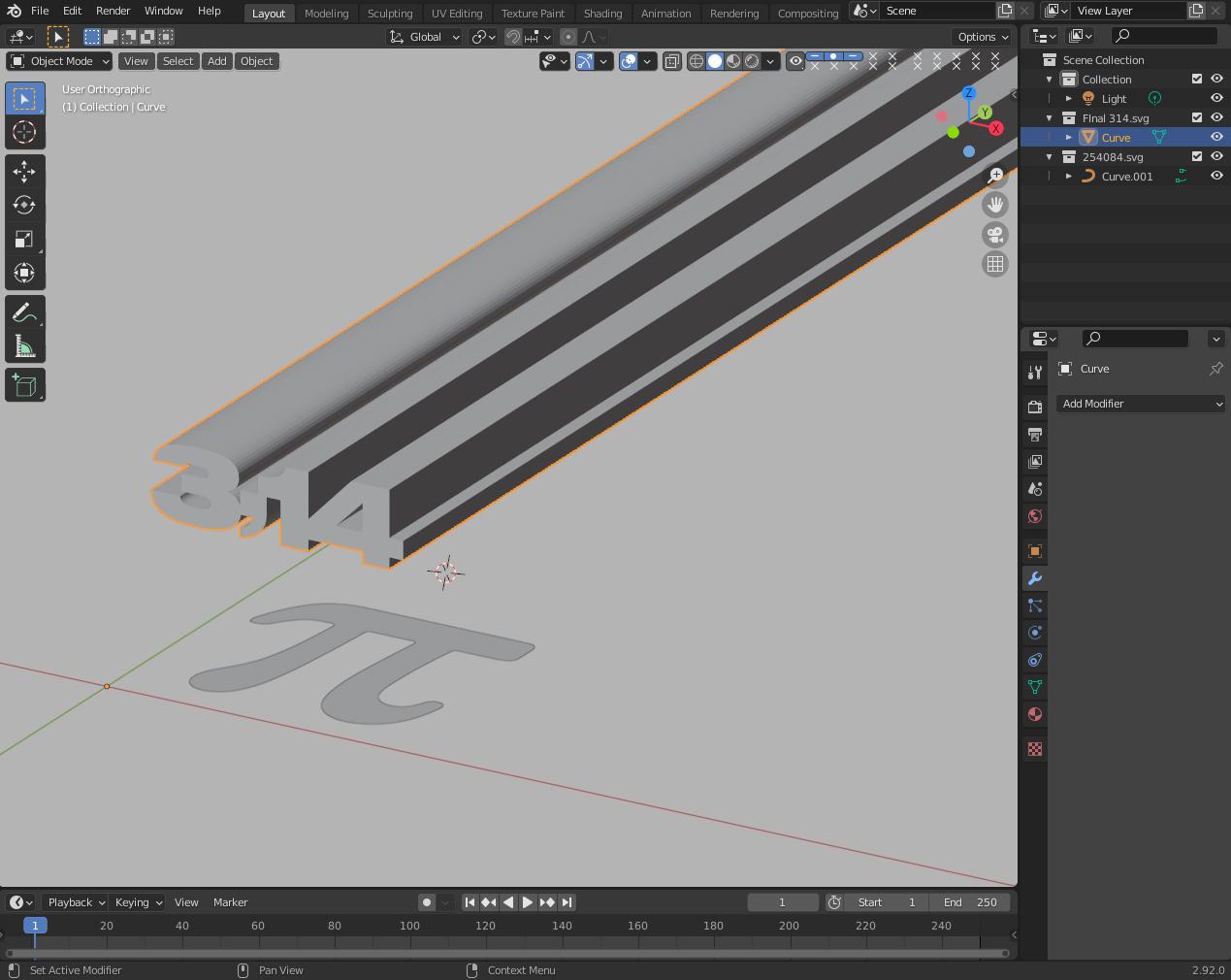Play the animation

pyautogui.click(x=528, y=902)
